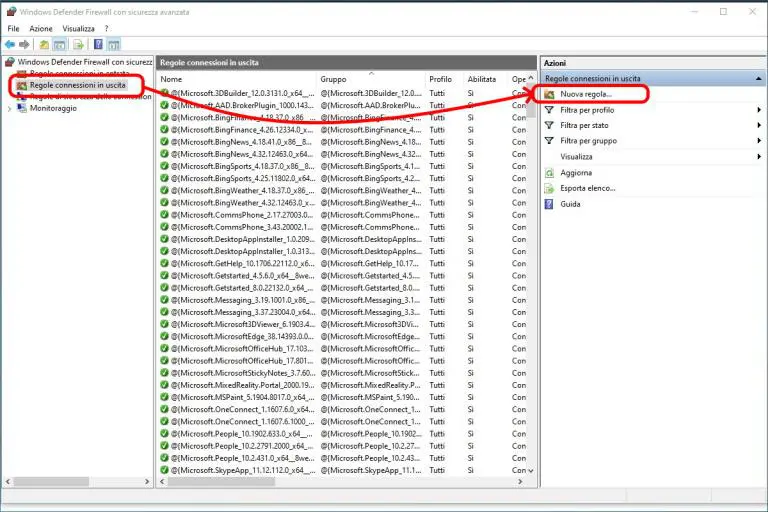The image size is (768, 512).
Task: Click the Gruppo cell Microsoft.MicrosoftOfficeHub_17.801 row
Action: click(x=371, y=361)
